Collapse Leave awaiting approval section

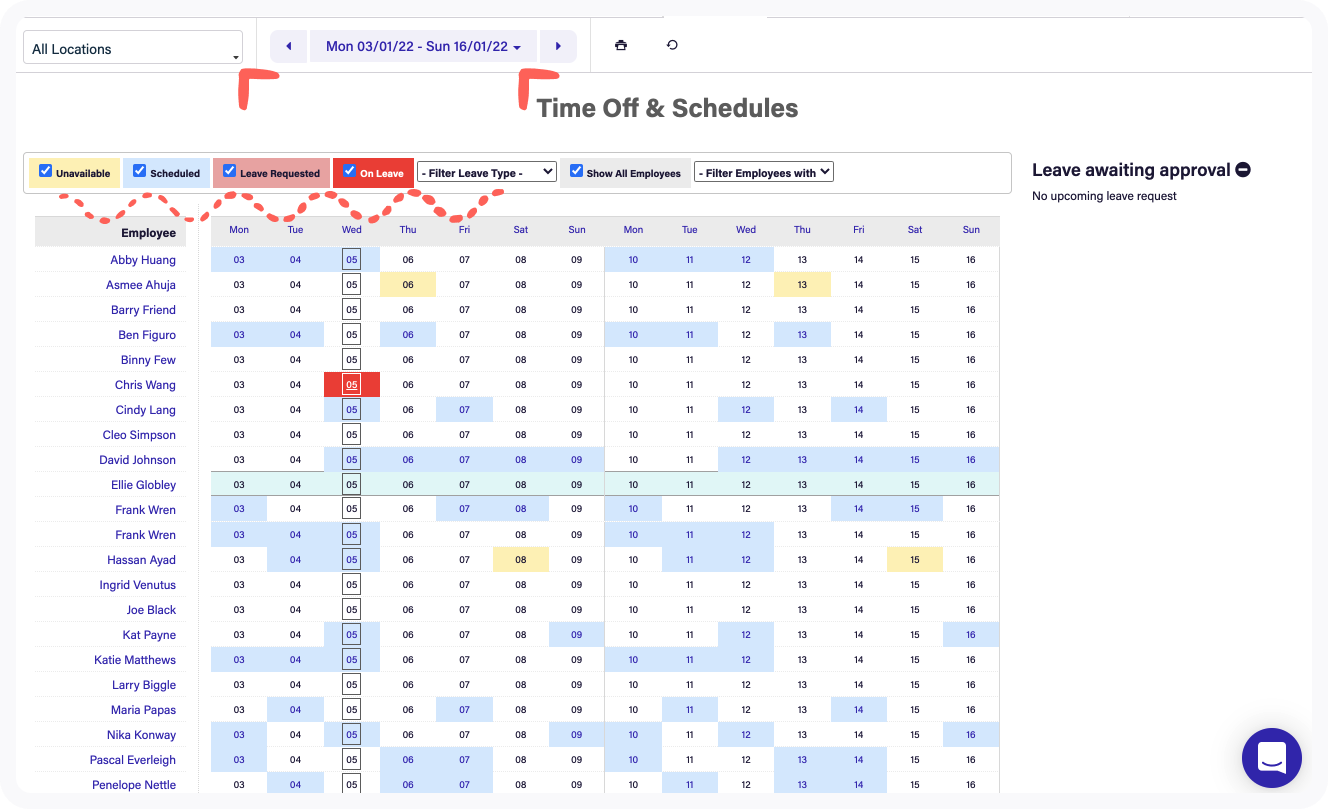click(1243, 170)
